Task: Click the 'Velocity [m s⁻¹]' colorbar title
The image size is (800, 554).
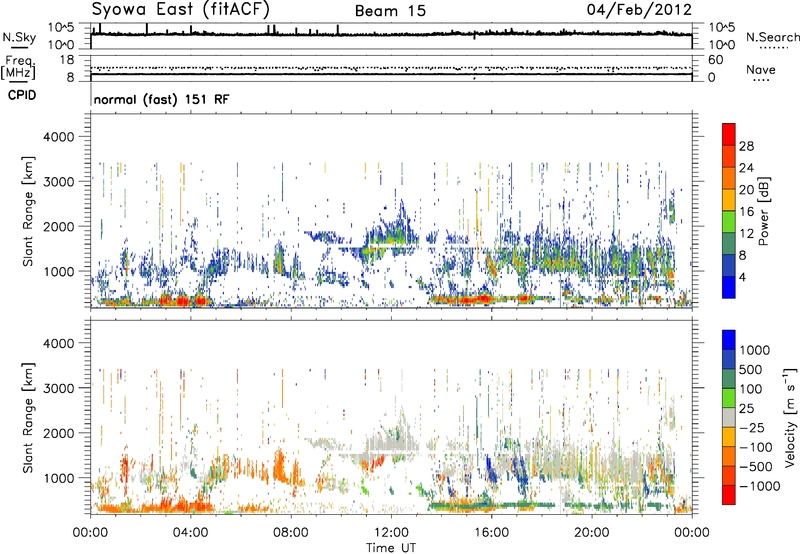Action: (x=790, y=418)
